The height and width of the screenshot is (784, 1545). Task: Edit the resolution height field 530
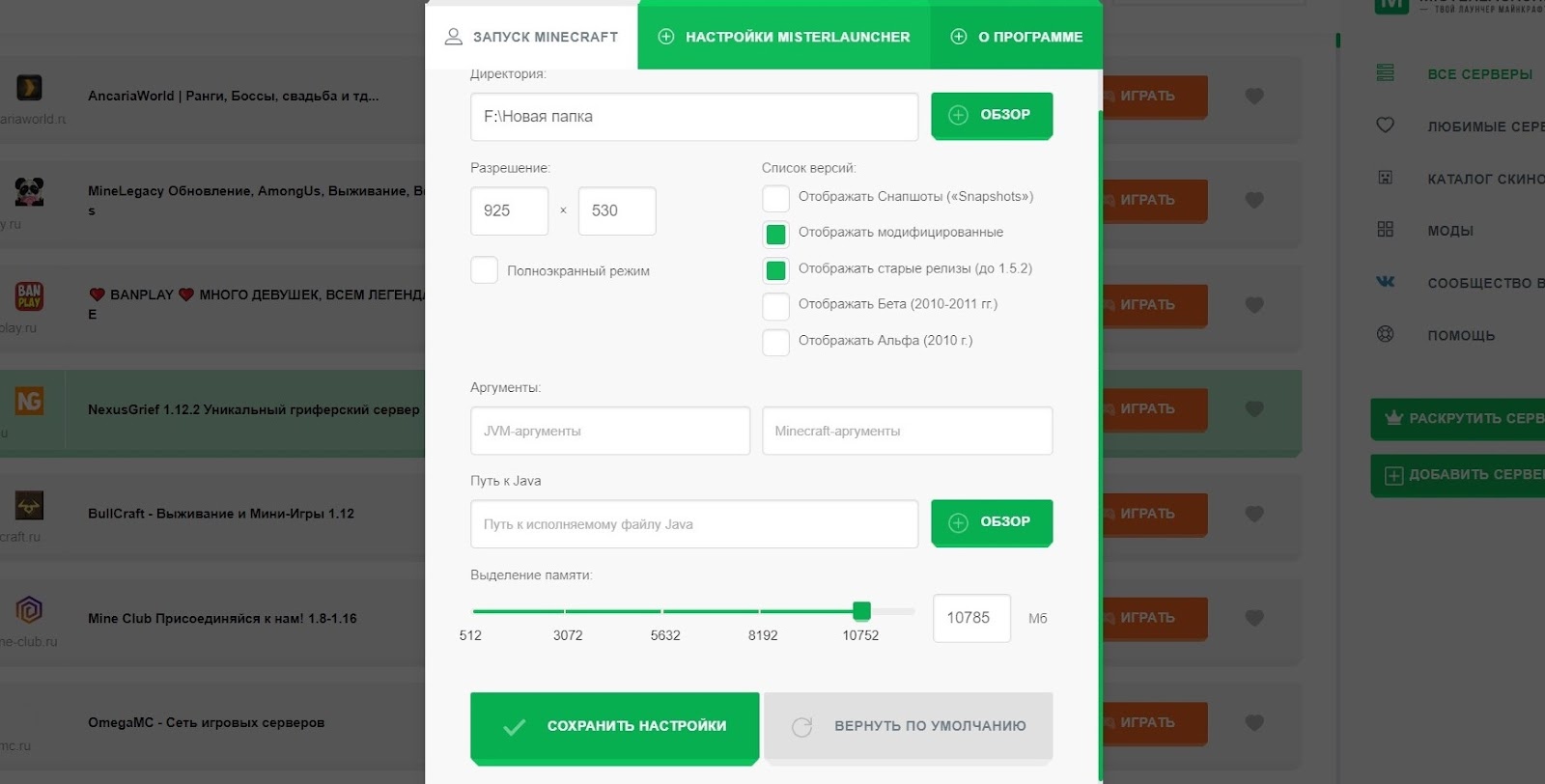point(617,210)
